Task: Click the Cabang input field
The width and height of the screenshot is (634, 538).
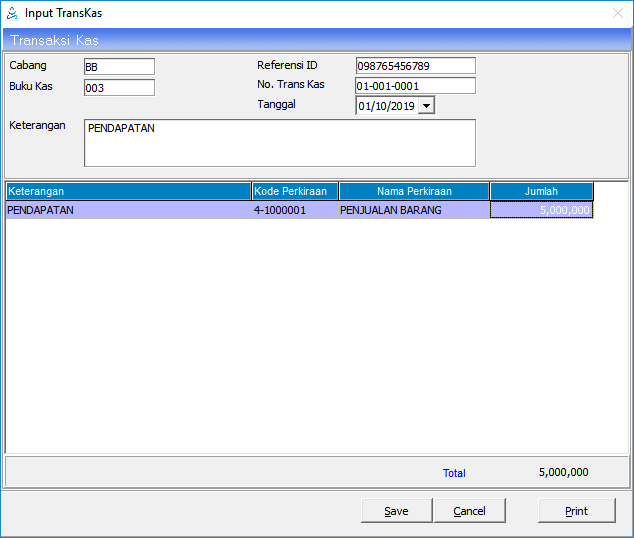Action: (x=119, y=67)
